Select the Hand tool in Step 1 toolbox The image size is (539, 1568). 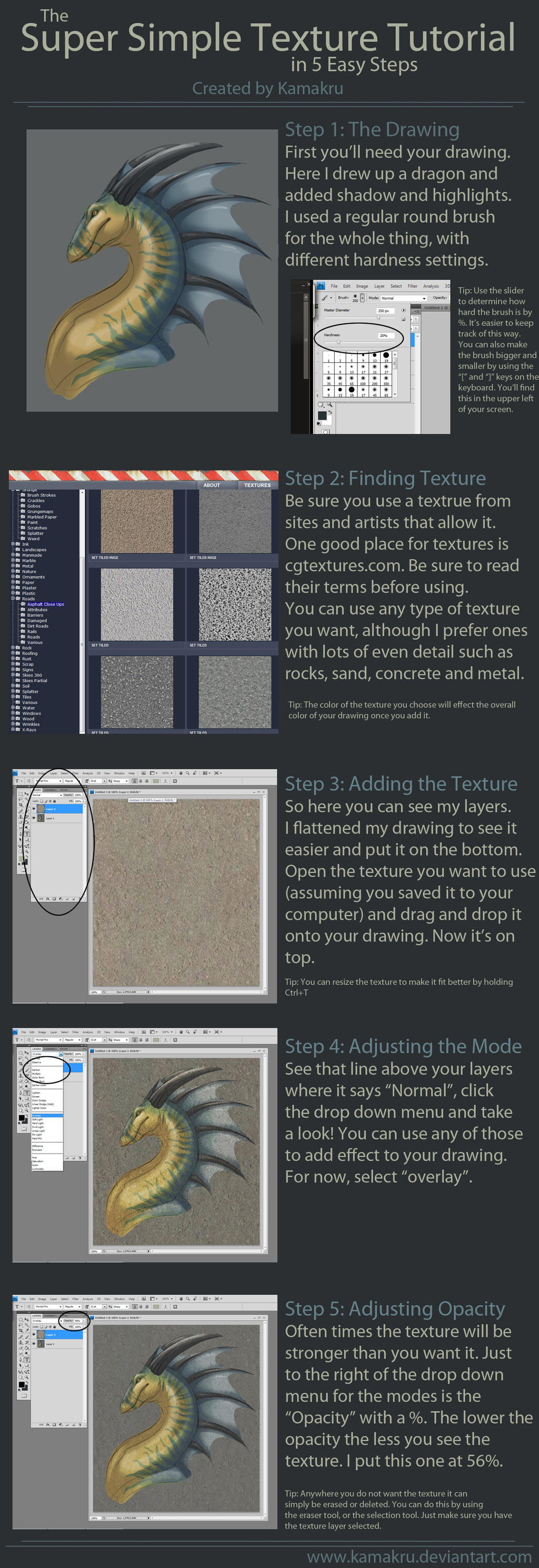[x=321, y=405]
